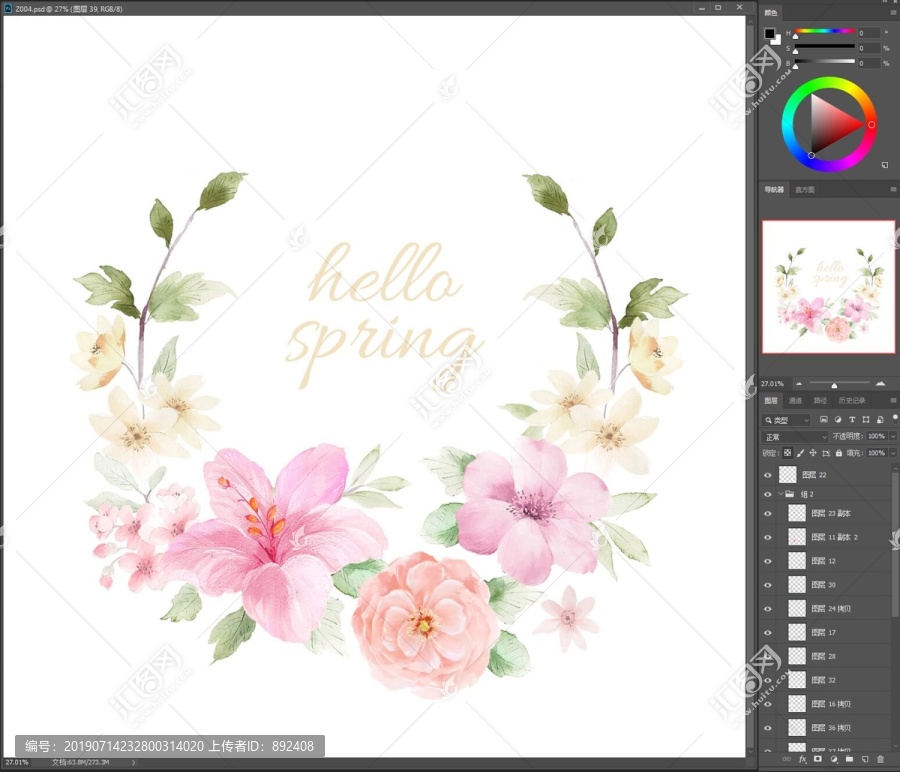The image size is (900, 772).
Task: Click the smart object filter icon
Action: [x=880, y=420]
